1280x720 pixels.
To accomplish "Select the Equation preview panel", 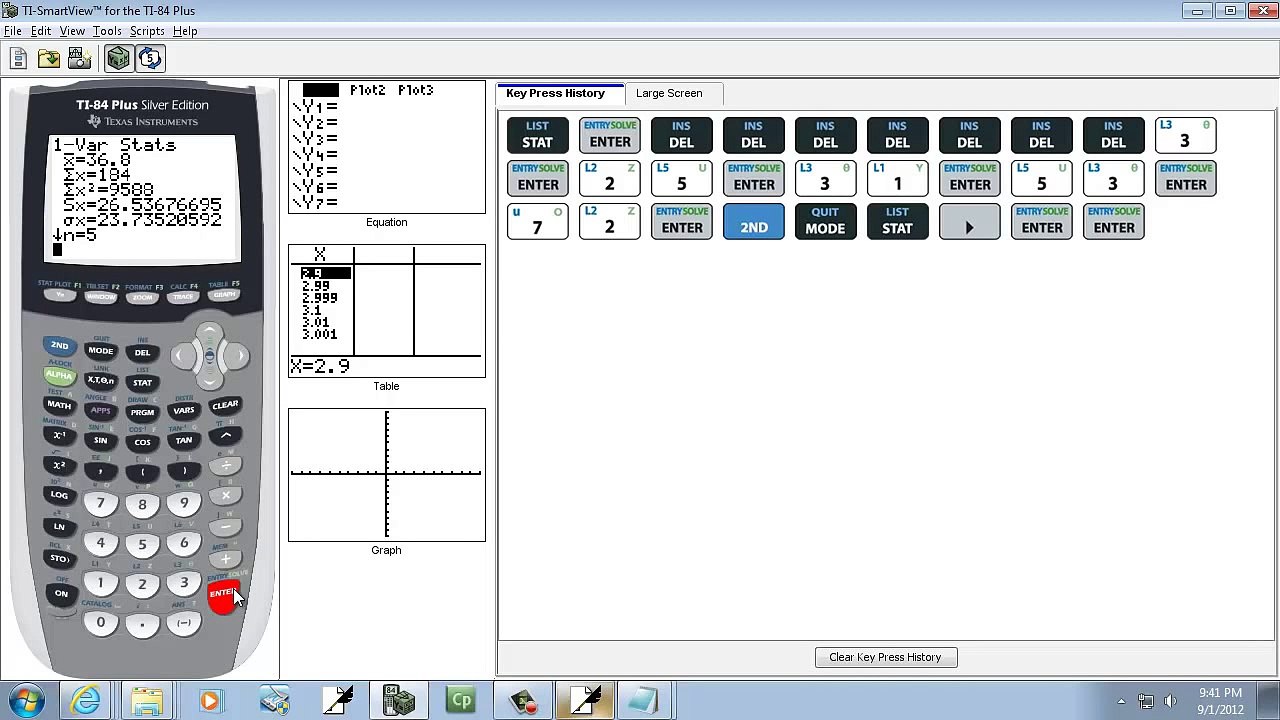I will (387, 147).
